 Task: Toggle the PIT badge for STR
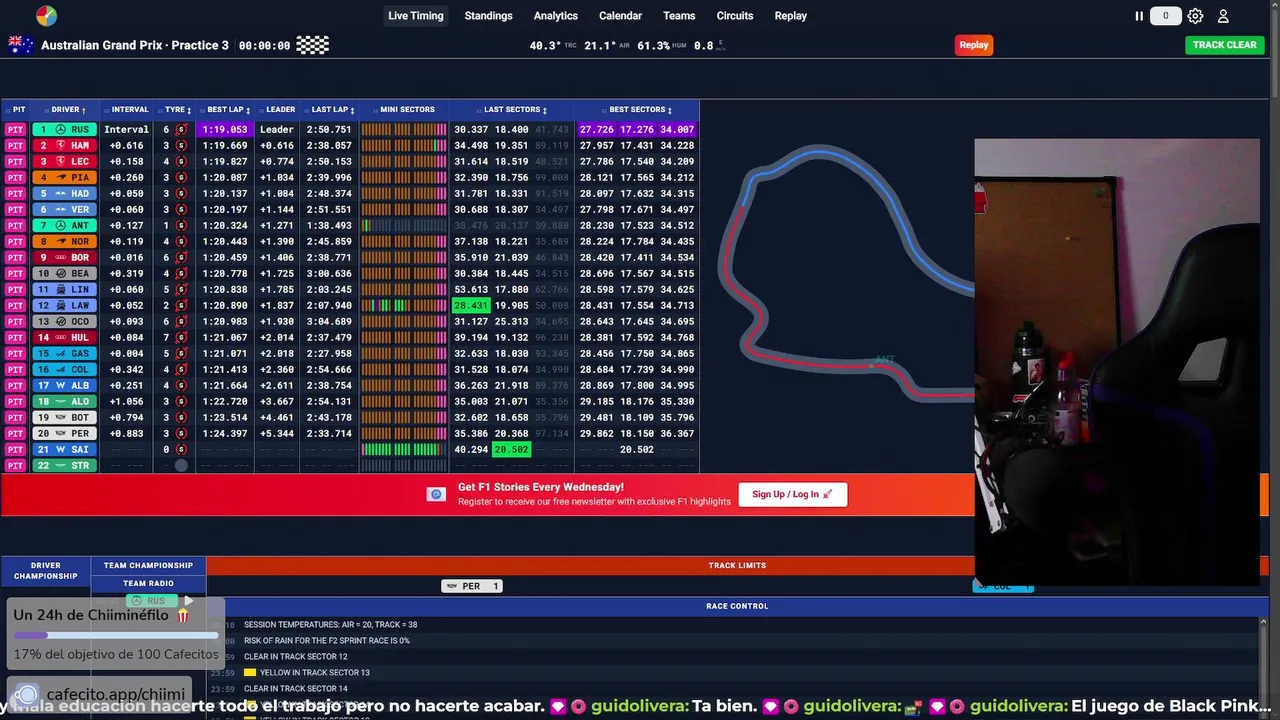tap(15, 466)
